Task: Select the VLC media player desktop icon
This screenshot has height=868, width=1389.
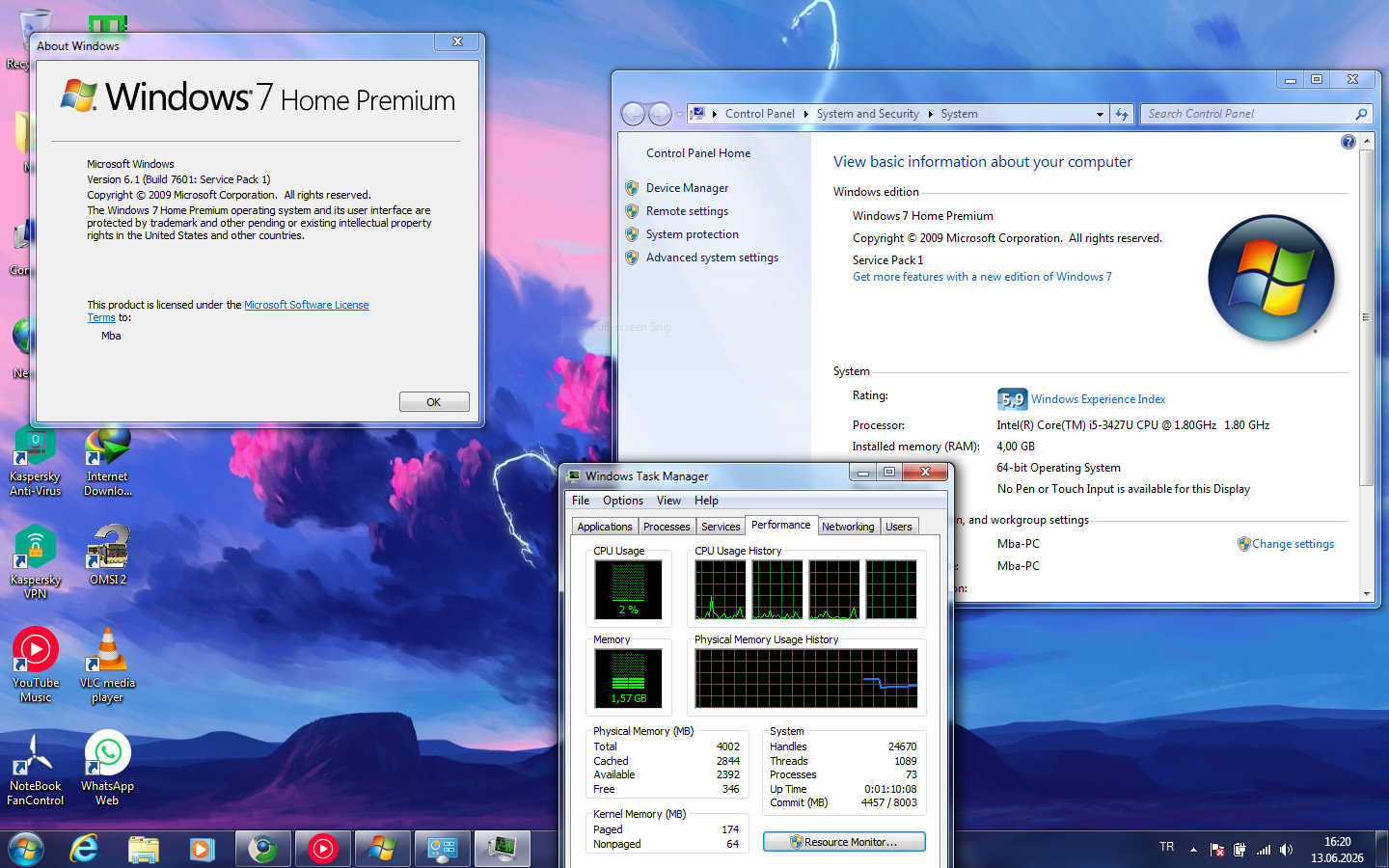Action: pos(107,665)
